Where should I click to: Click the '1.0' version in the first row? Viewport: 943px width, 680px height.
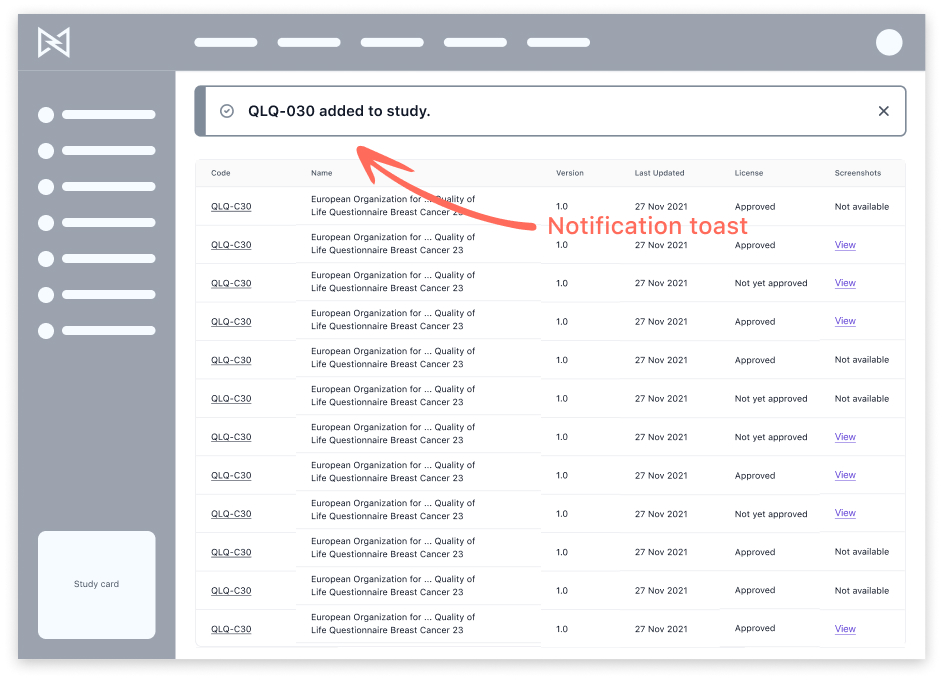tap(562, 207)
